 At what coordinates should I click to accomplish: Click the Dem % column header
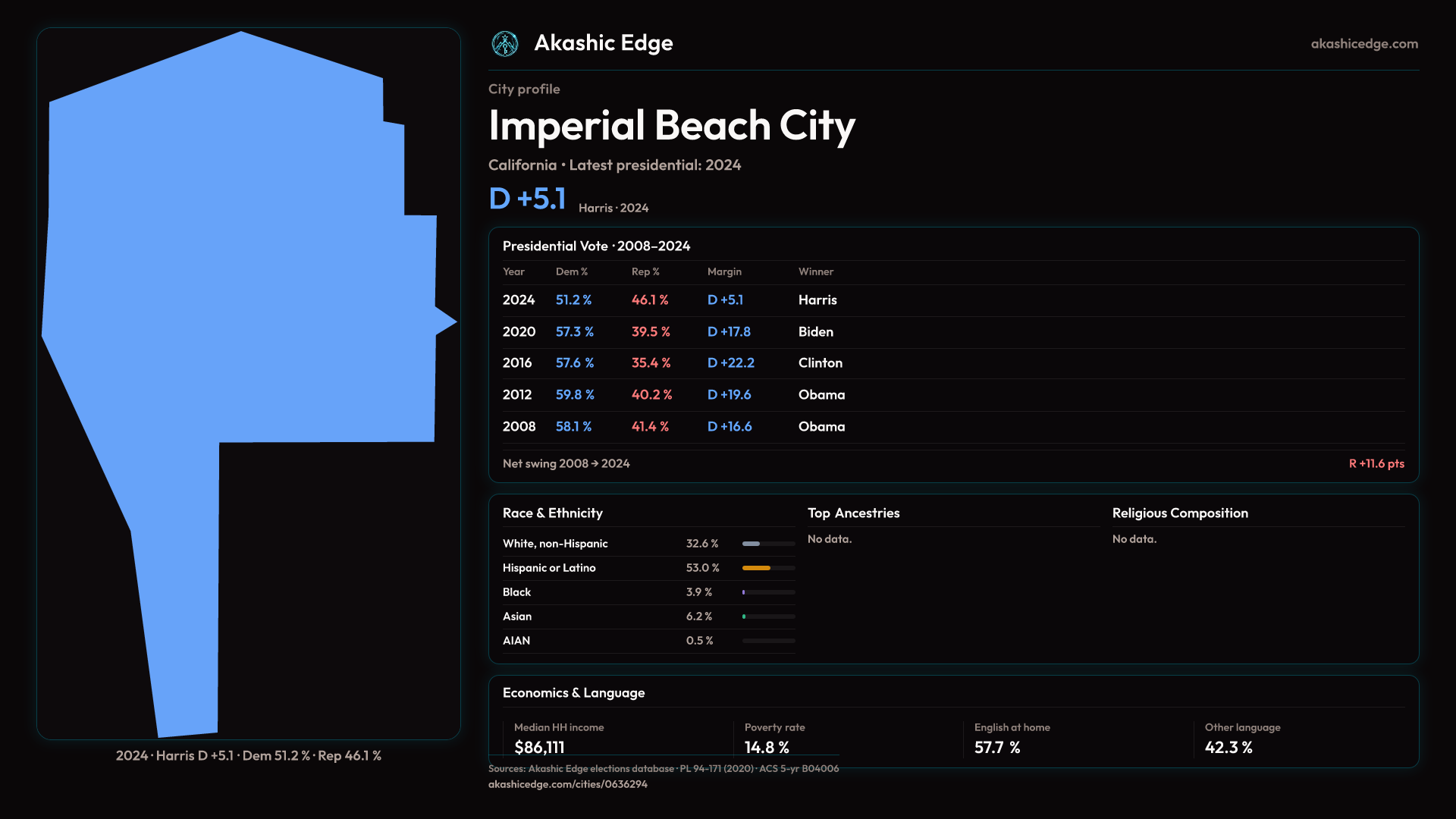[x=571, y=271]
